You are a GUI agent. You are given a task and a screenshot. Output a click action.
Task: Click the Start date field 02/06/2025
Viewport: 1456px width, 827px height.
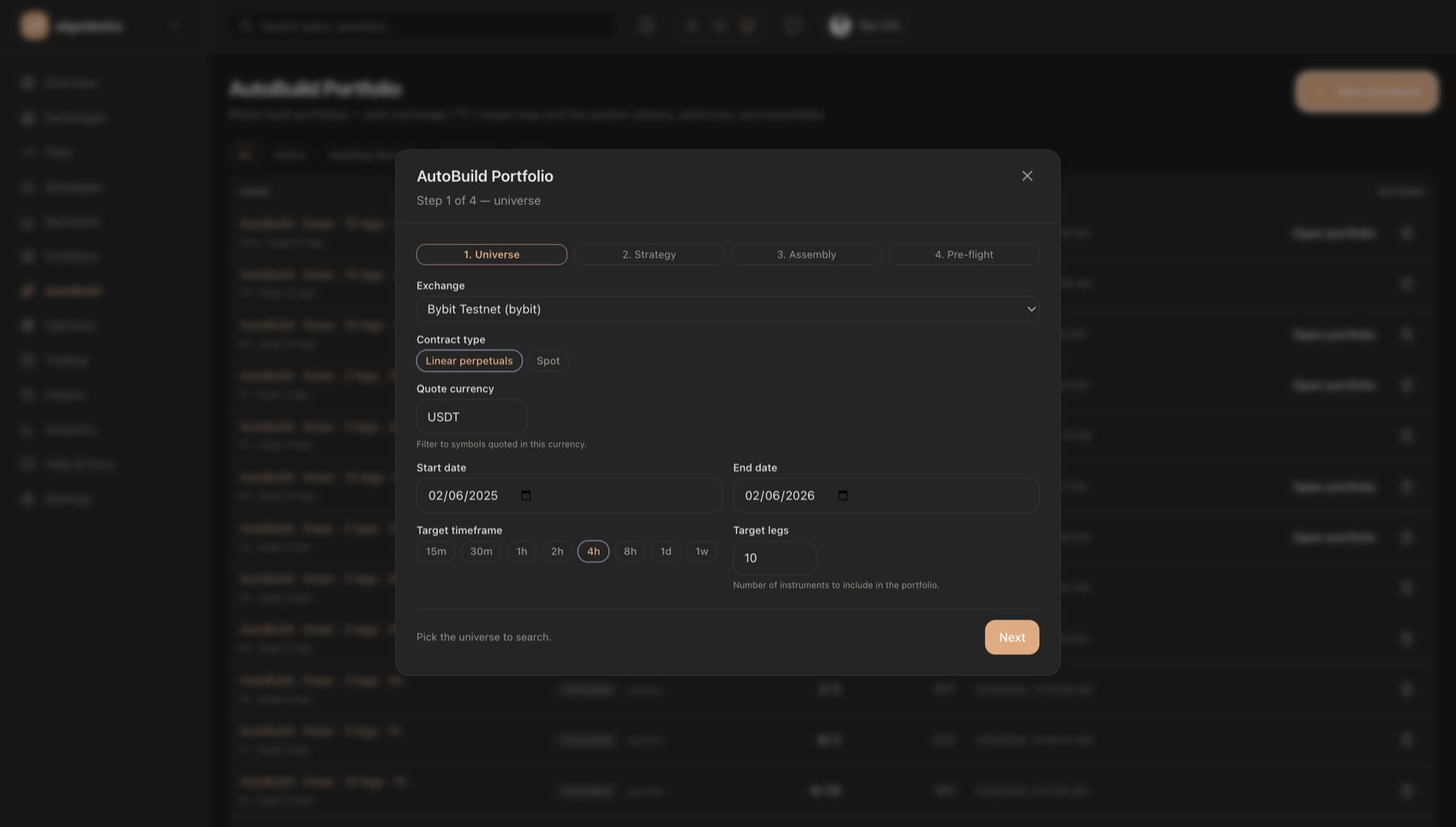(x=569, y=495)
